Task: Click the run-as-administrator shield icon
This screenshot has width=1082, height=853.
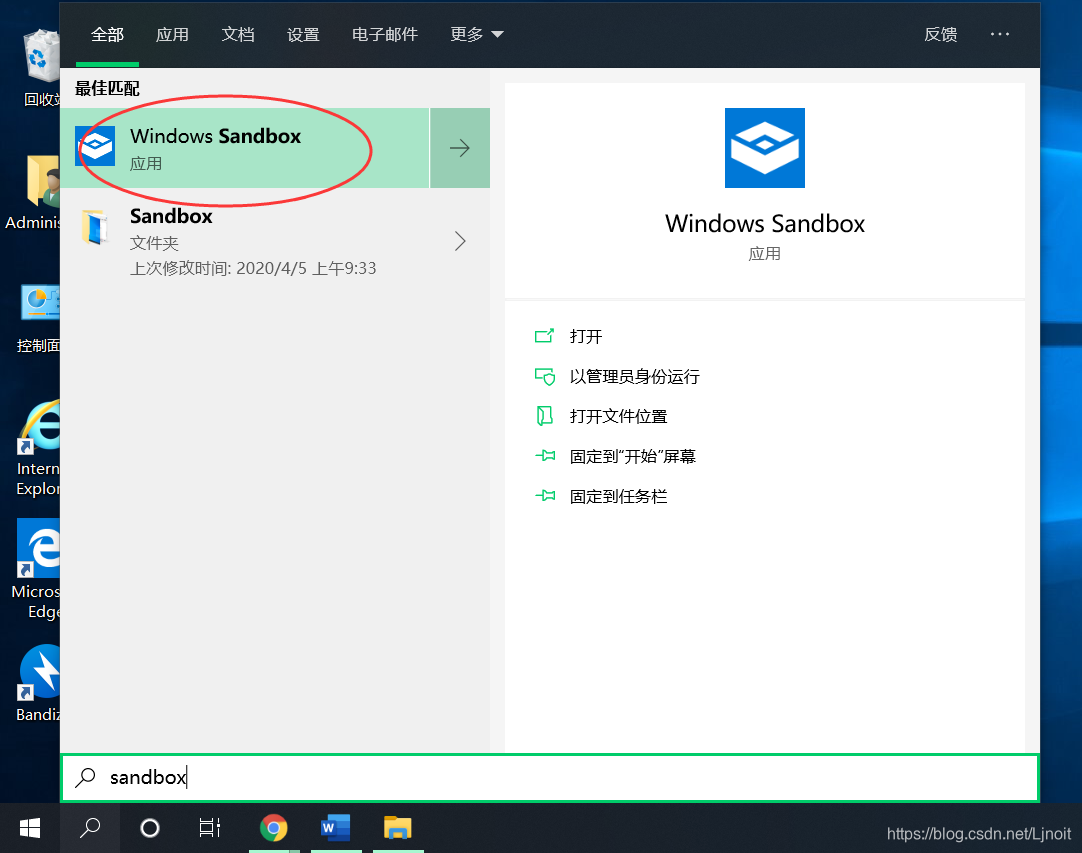Action: tap(544, 376)
